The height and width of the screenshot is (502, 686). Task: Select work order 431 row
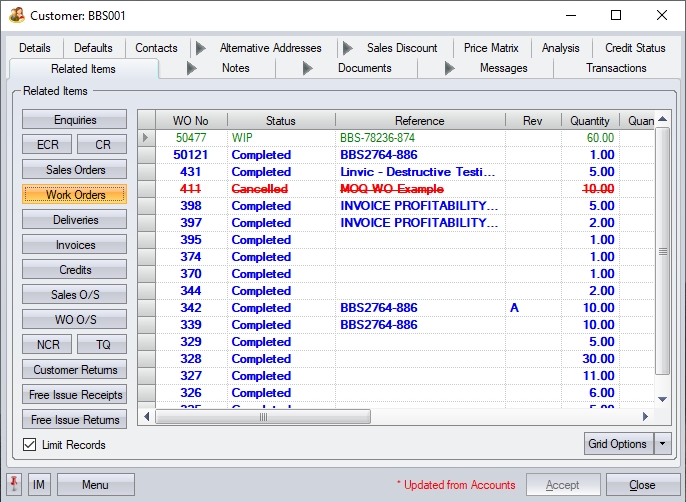click(x=300, y=172)
